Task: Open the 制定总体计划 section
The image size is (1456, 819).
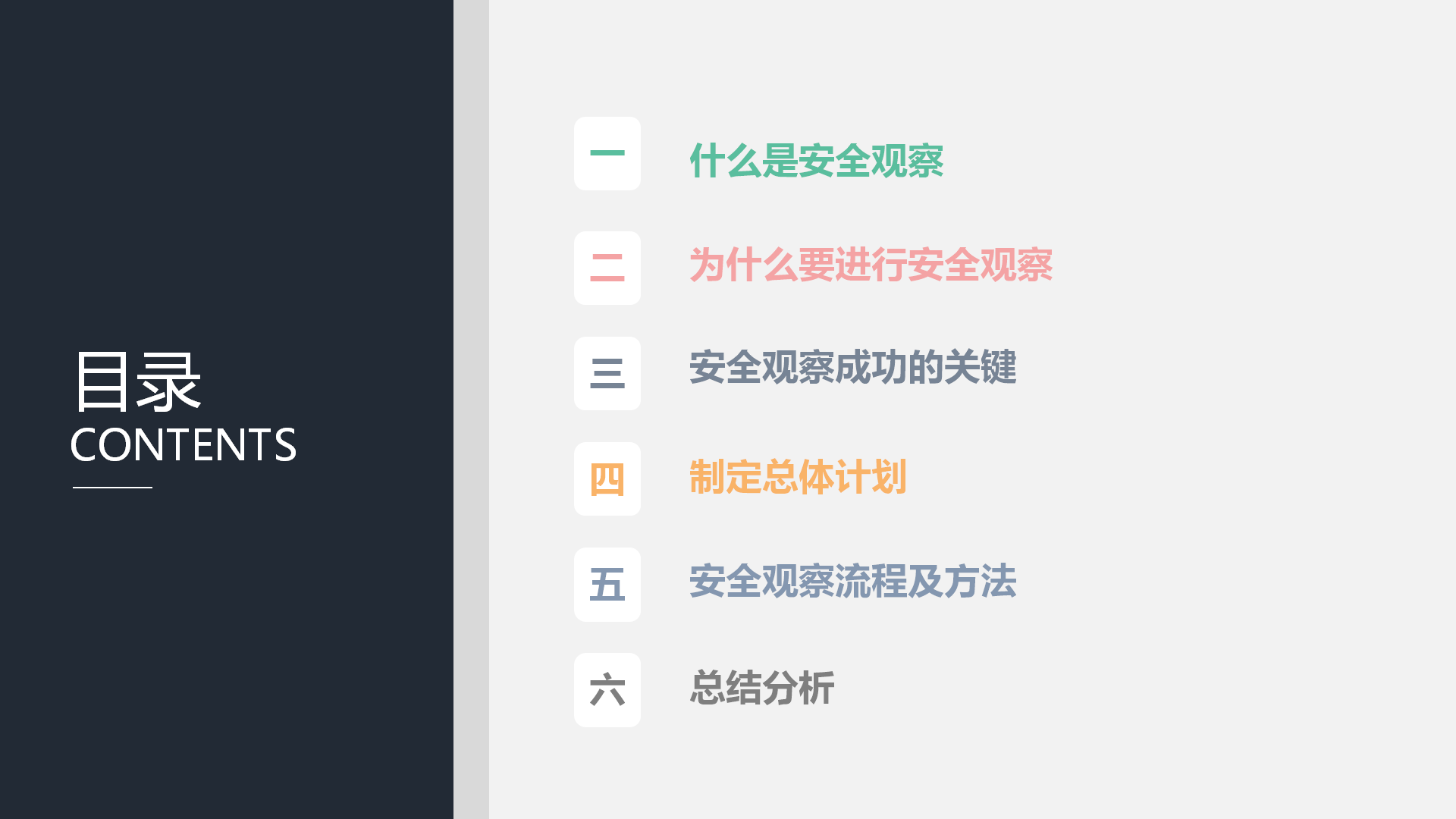Action: pyautogui.click(x=798, y=477)
